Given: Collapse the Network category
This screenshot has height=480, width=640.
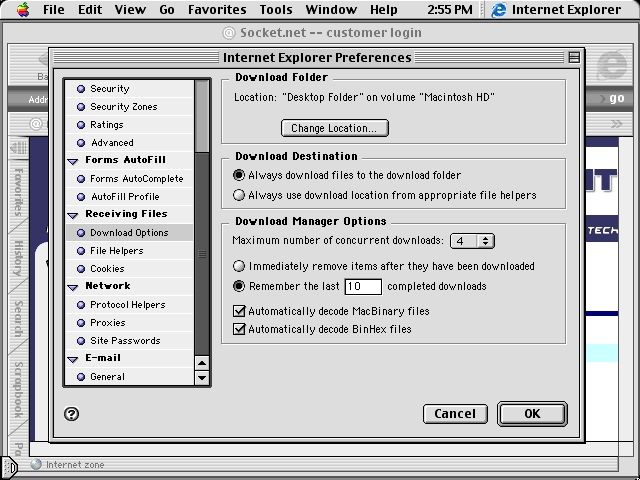Looking at the screenshot, I should point(73,287).
